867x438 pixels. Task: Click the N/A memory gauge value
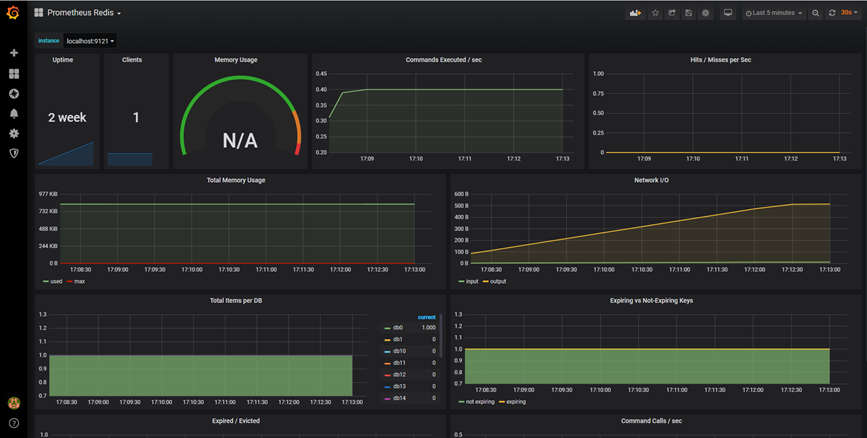[240, 141]
